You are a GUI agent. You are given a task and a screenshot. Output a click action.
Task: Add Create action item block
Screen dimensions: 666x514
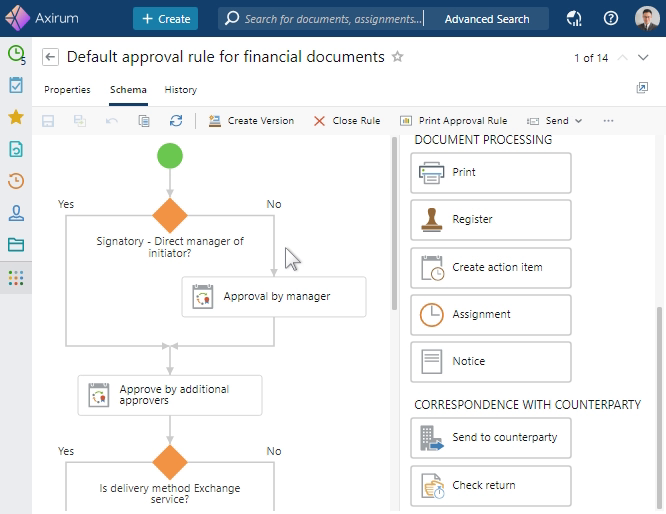pyautogui.click(x=491, y=268)
